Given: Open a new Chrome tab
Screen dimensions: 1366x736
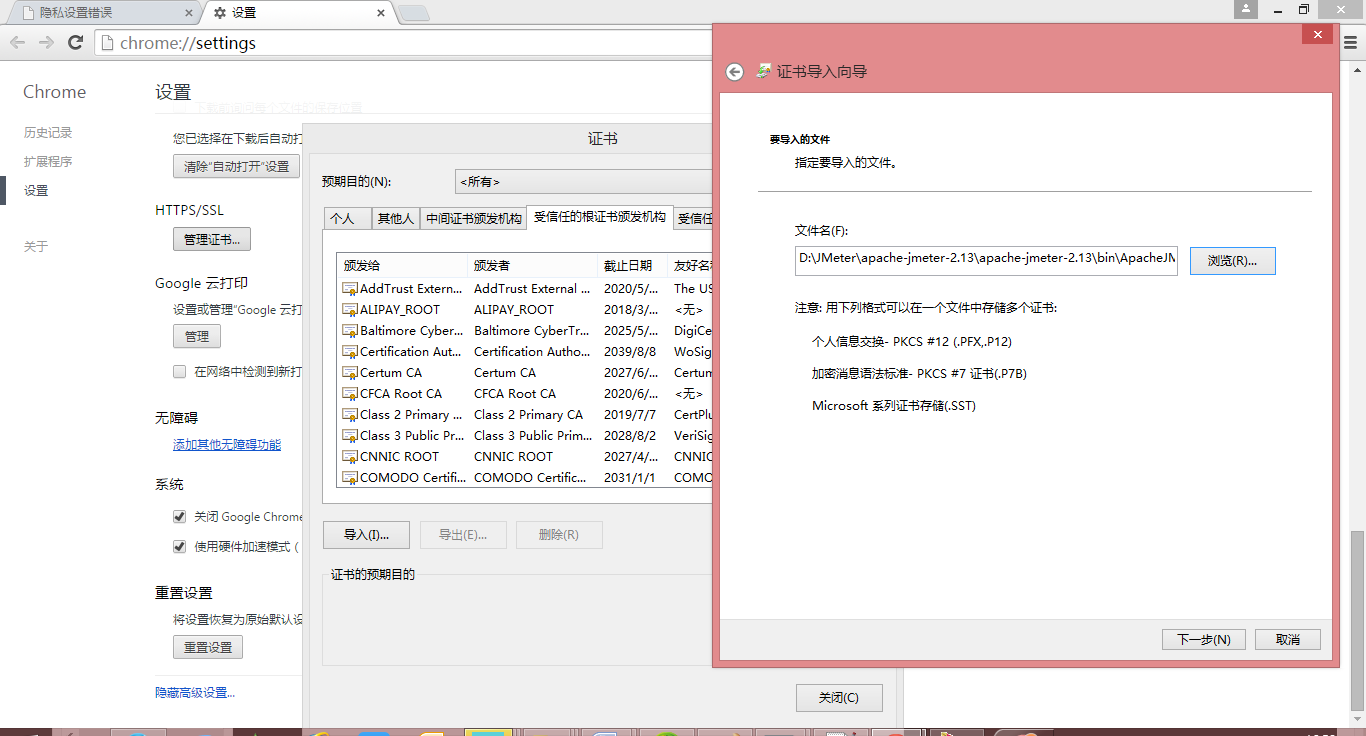Looking at the screenshot, I should click(414, 13).
